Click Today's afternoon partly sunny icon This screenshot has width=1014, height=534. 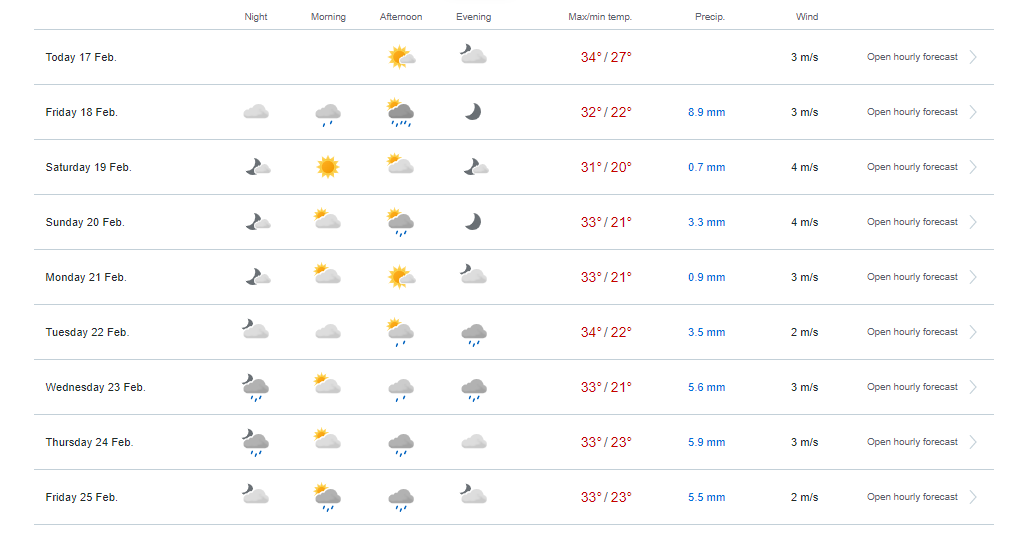[401, 57]
